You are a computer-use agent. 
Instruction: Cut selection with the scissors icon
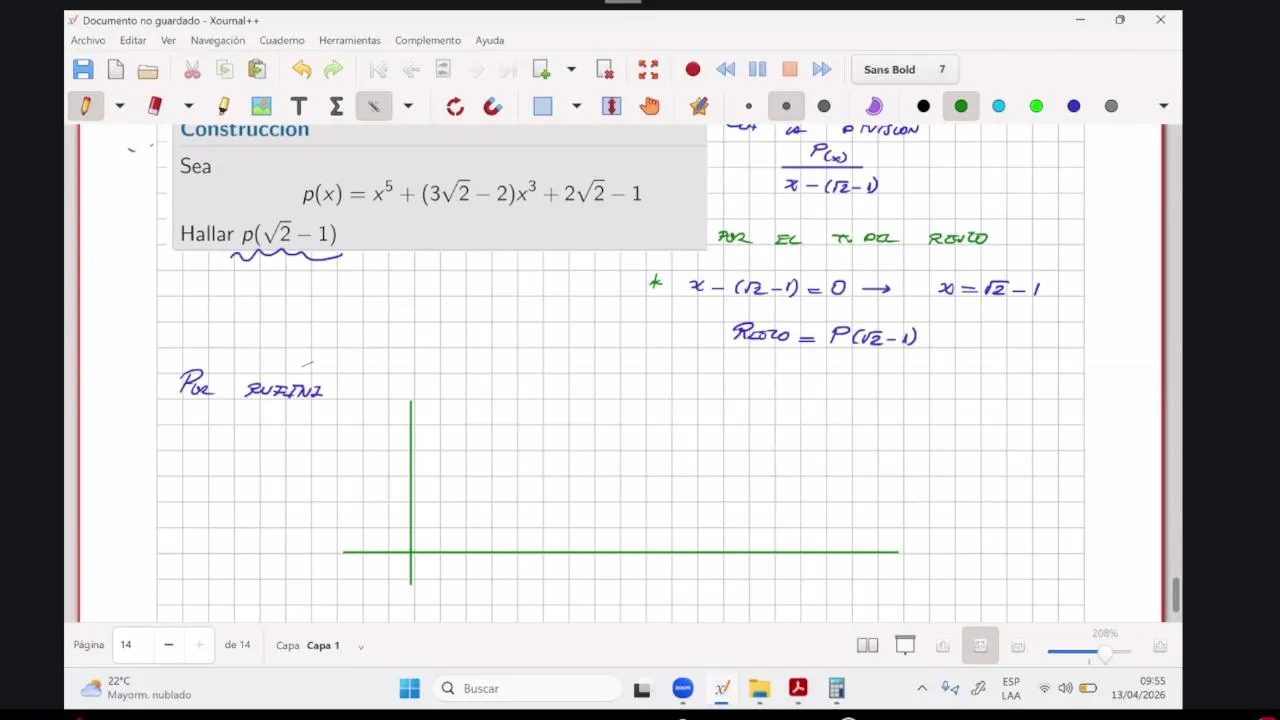pos(192,69)
